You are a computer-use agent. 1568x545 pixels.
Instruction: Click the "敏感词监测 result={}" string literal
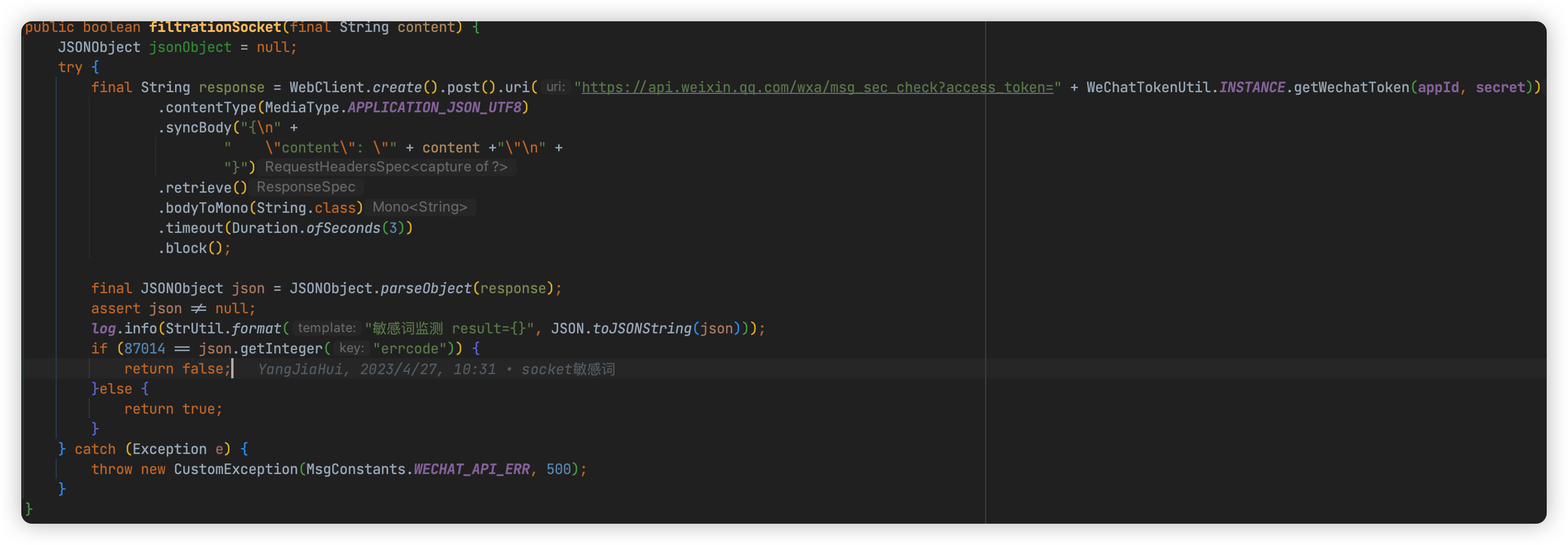[x=449, y=329]
